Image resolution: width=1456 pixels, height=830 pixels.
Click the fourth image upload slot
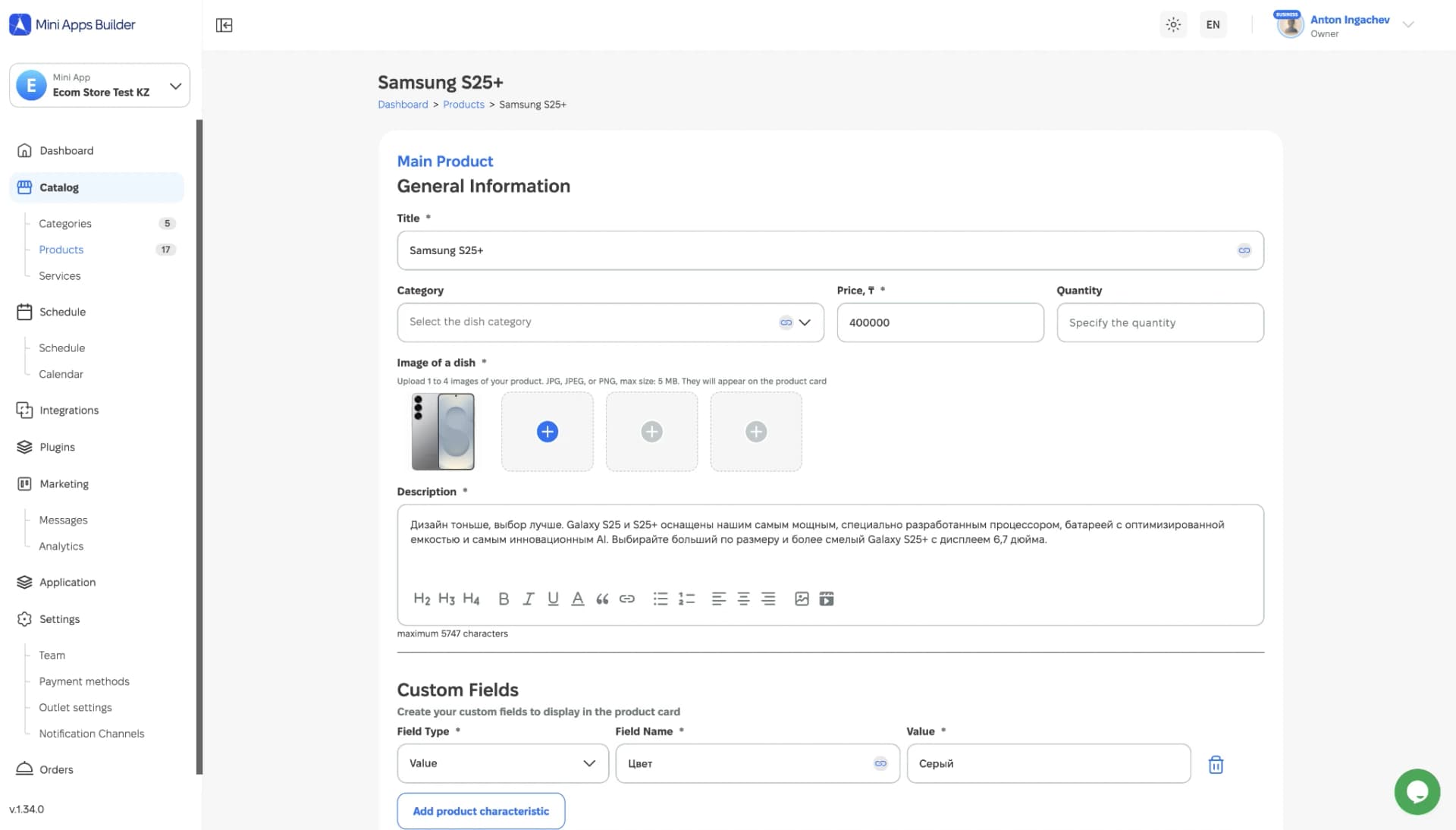(x=756, y=432)
